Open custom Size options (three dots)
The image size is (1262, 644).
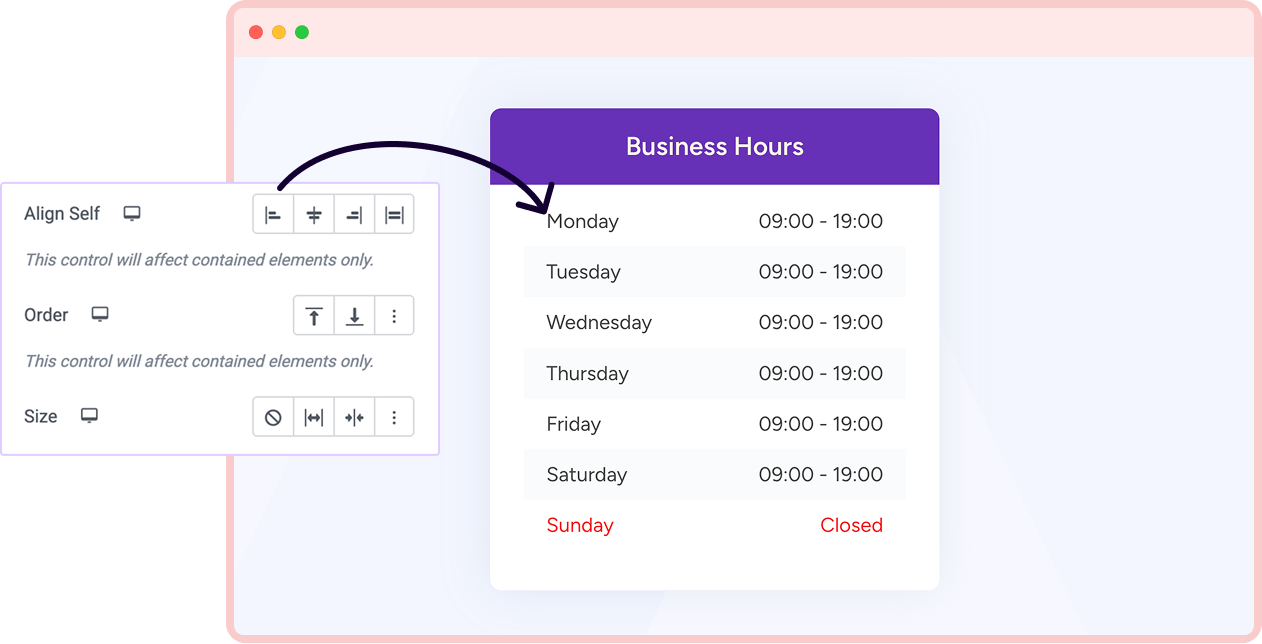pyautogui.click(x=394, y=417)
